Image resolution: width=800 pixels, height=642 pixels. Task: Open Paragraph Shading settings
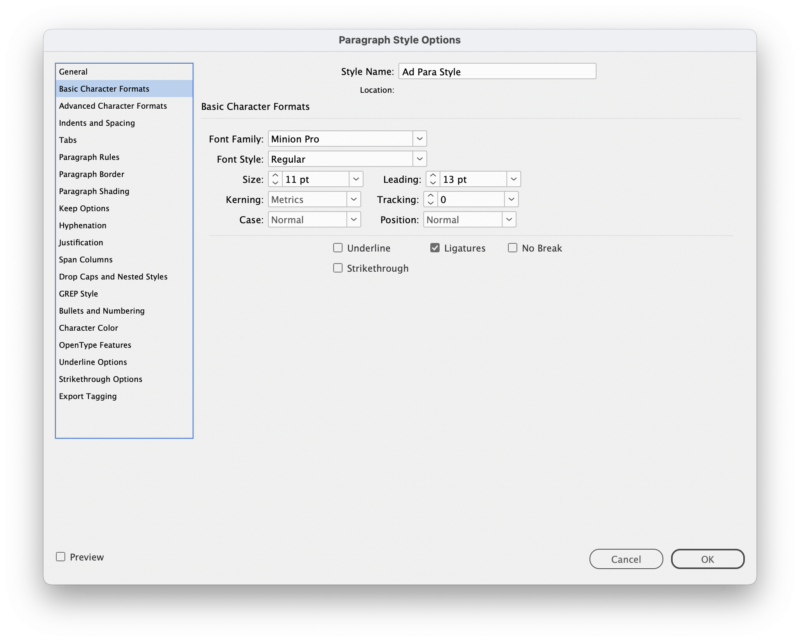[124, 191]
